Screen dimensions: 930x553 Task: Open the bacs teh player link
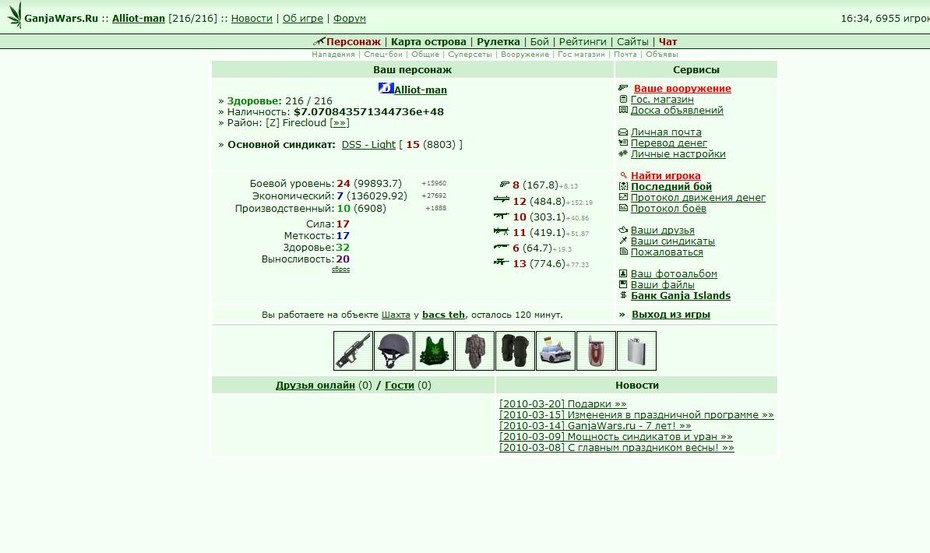click(444, 314)
